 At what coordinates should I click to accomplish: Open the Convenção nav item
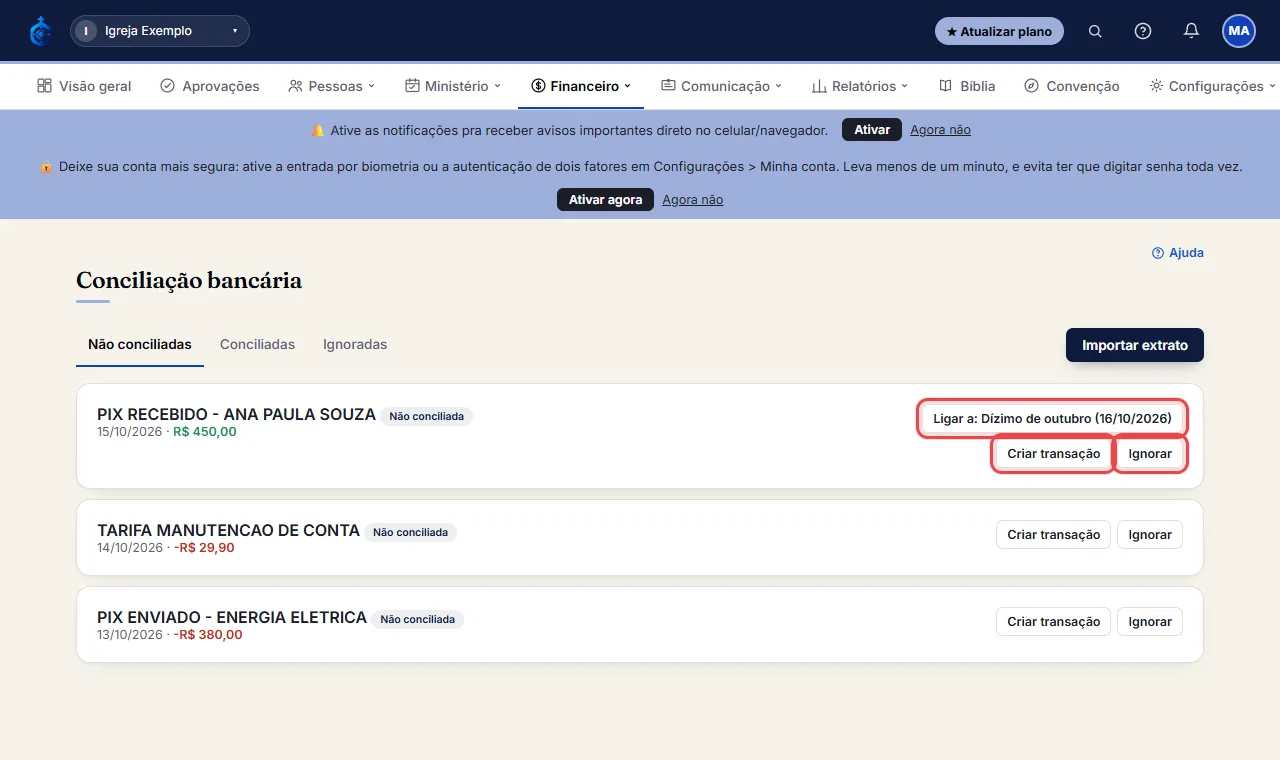(x=1072, y=86)
